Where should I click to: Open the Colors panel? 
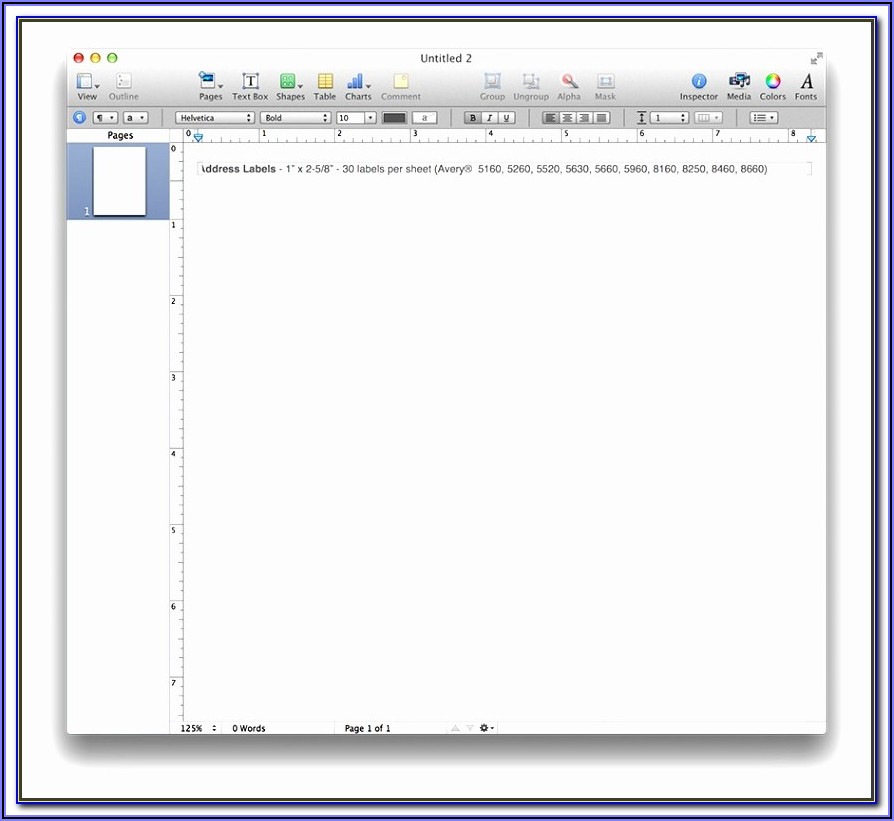(x=773, y=87)
